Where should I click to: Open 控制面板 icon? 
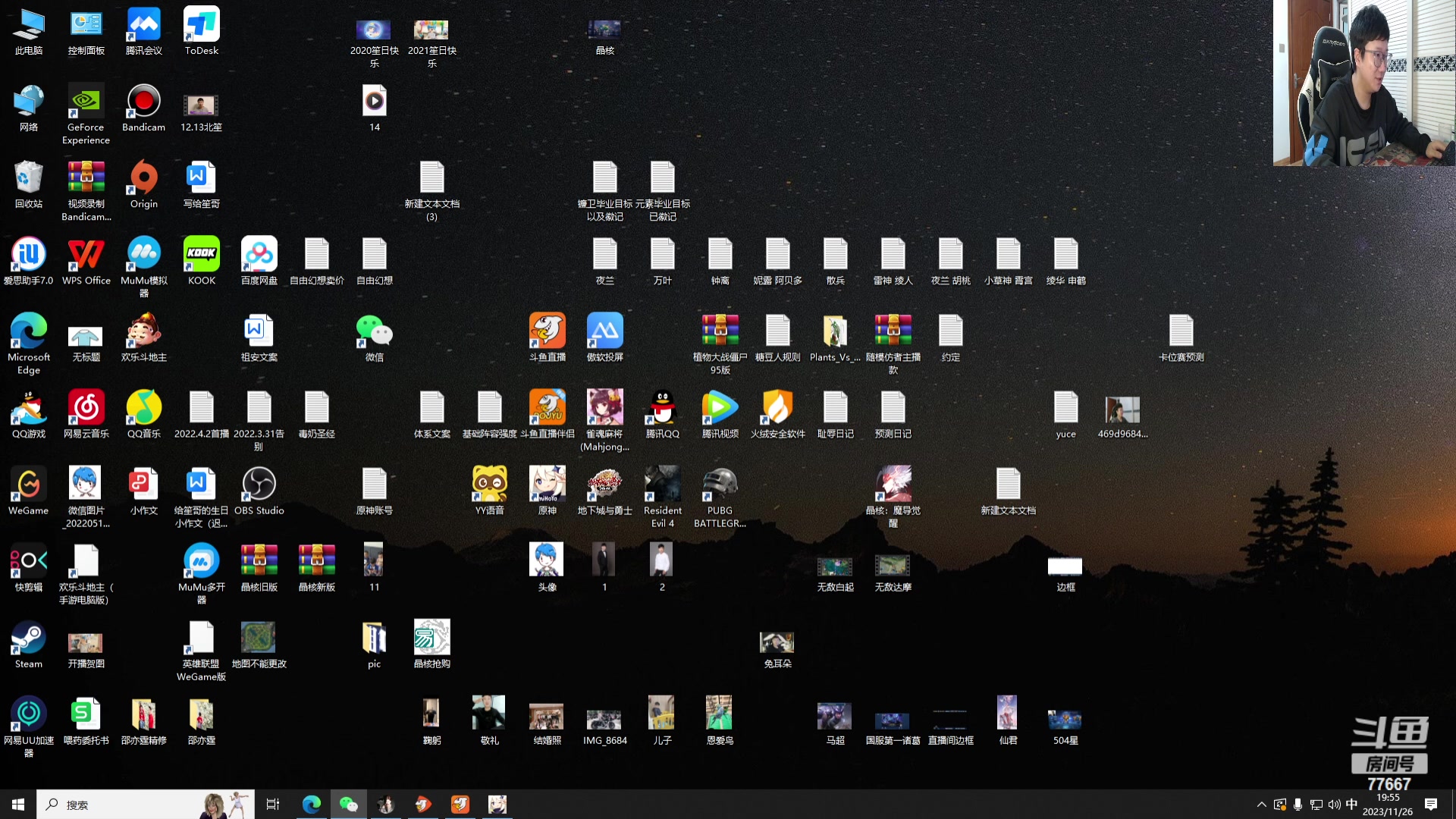coord(86,31)
